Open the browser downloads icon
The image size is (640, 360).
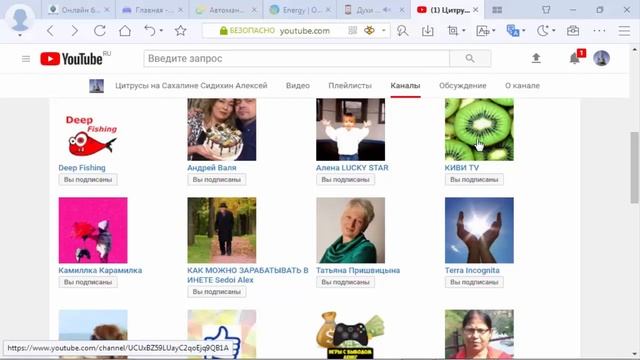tap(427, 31)
